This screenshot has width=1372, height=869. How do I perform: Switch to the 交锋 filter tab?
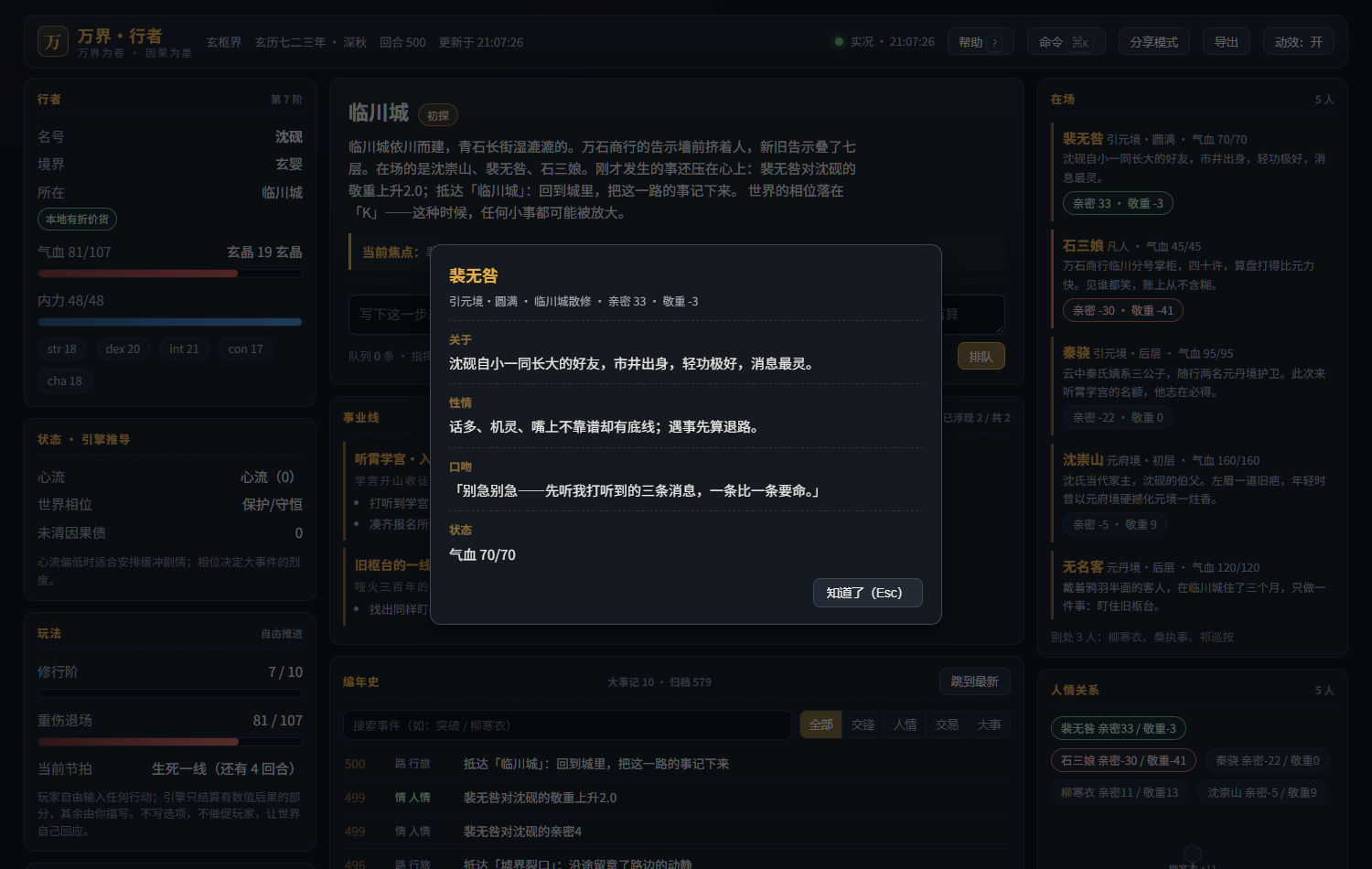pyautogui.click(x=863, y=724)
